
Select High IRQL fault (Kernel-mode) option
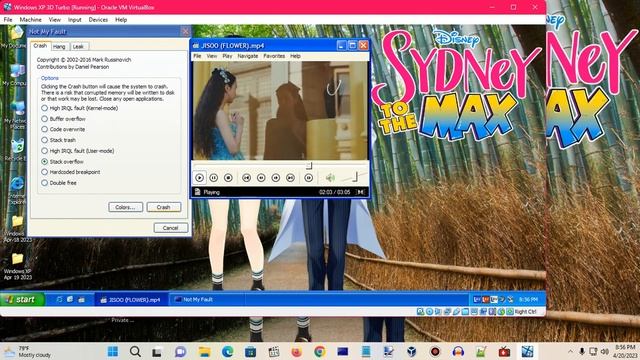click(44, 108)
